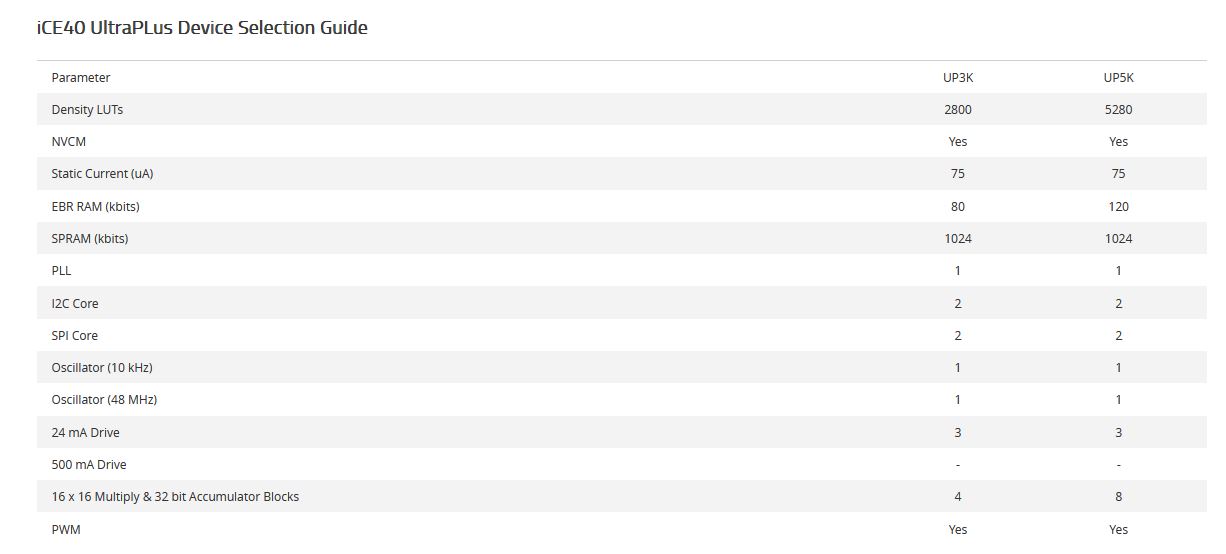The width and height of the screenshot is (1226, 554).
Task: Select the SPRAM (kbits) row label
Action: coord(90,238)
